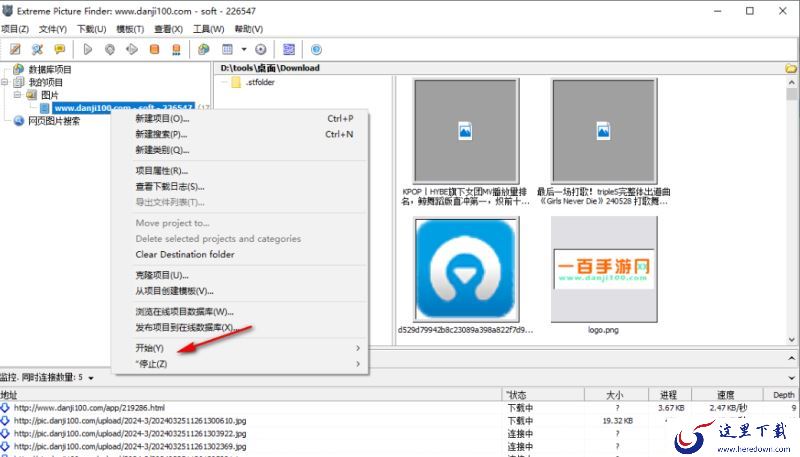Click the Depth column header
The image size is (800, 457).
click(x=782, y=395)
